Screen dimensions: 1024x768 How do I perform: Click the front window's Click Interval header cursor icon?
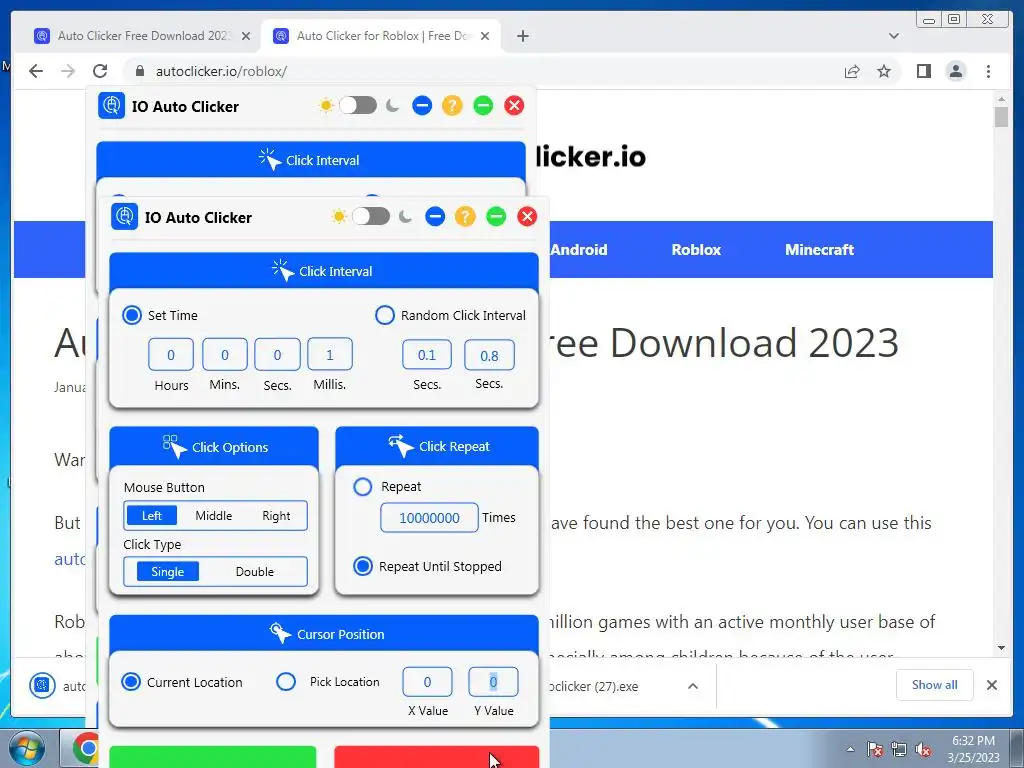coord(283,270)
